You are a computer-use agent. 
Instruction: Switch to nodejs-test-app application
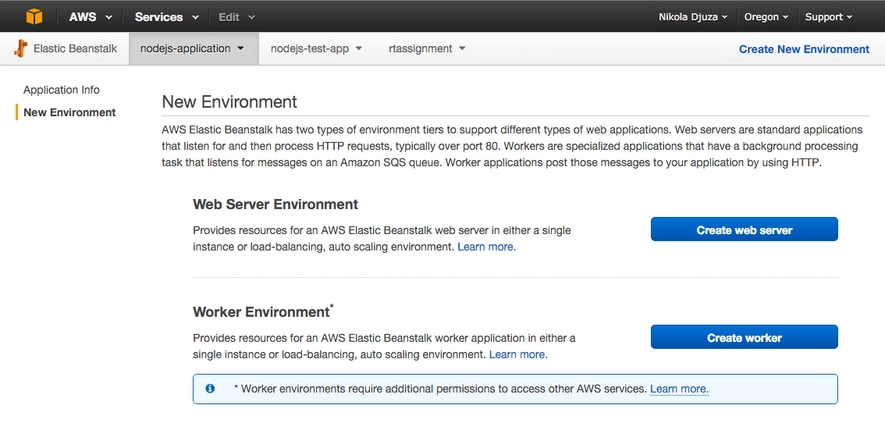(x=316, y=48)
